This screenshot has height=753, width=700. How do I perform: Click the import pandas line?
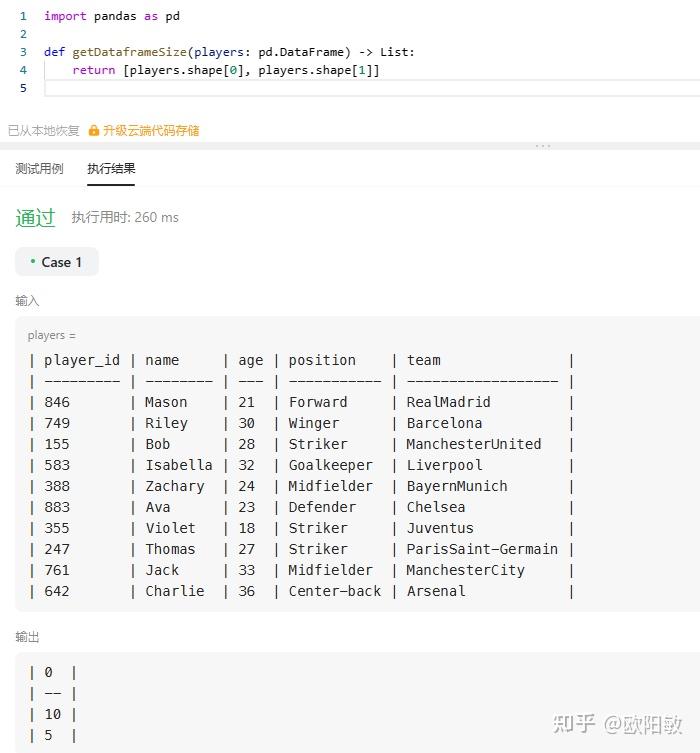[112, 16]
